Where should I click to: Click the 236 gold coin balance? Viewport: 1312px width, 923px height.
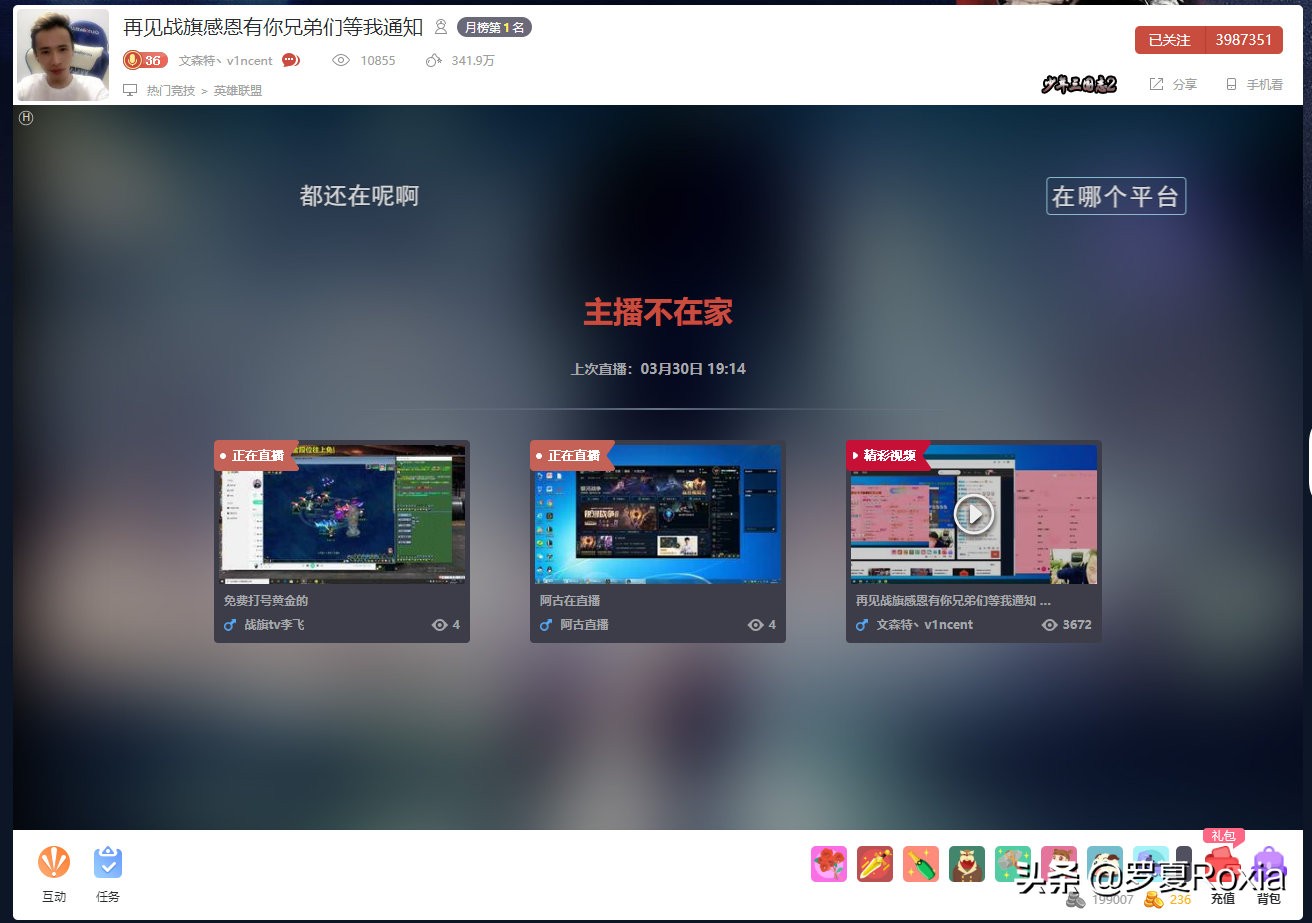pos(1180,900)
